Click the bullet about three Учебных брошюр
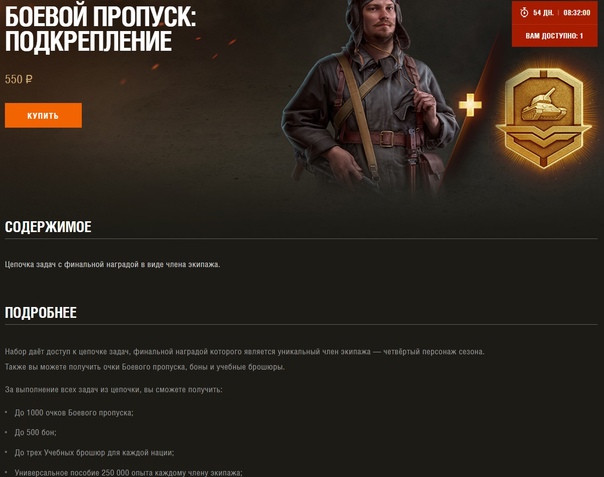604x477 pixels. coord(94,452)
